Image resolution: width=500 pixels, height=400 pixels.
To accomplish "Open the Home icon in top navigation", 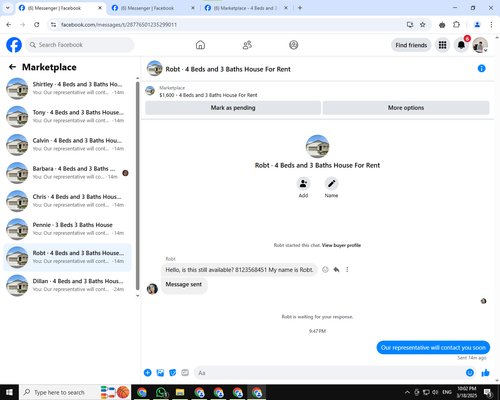I will tap(200, 45).
